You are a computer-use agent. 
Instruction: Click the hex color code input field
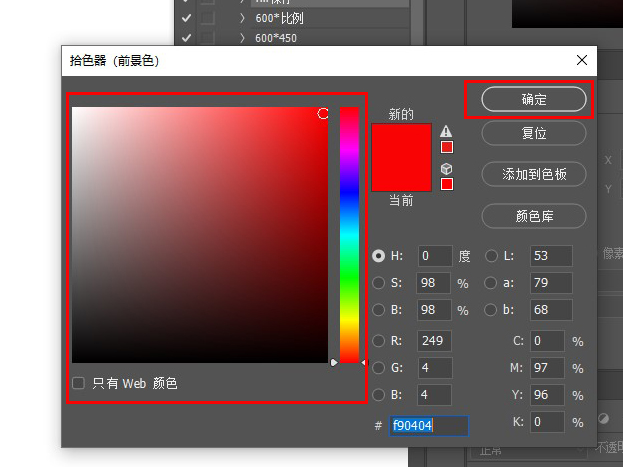[428, 425]
